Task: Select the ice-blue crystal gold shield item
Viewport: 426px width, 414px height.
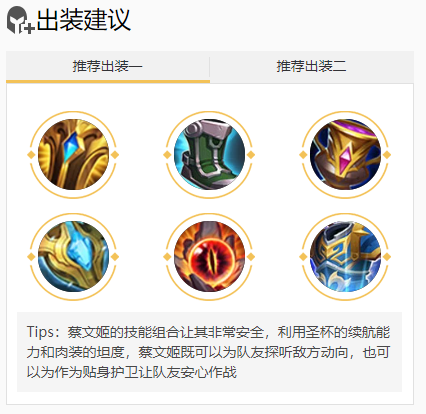Action: [73, 257]
